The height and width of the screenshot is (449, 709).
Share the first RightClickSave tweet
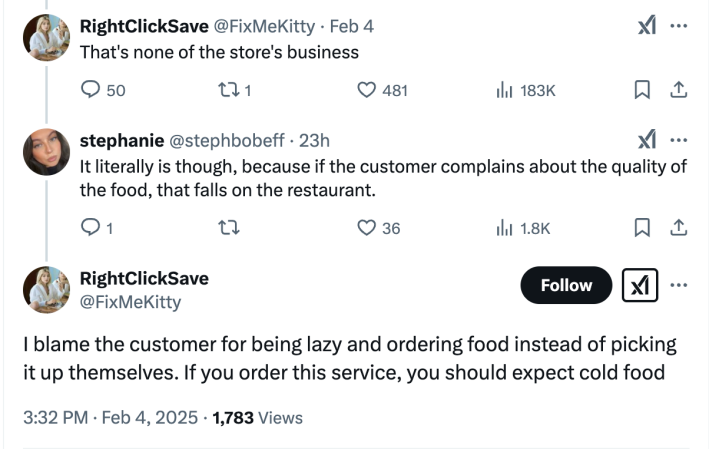tap(678, 90)
